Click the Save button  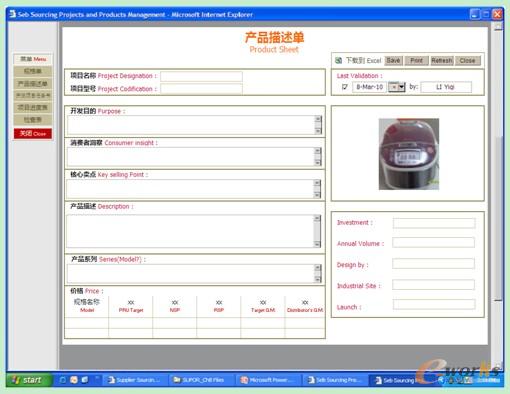(394, 60)
